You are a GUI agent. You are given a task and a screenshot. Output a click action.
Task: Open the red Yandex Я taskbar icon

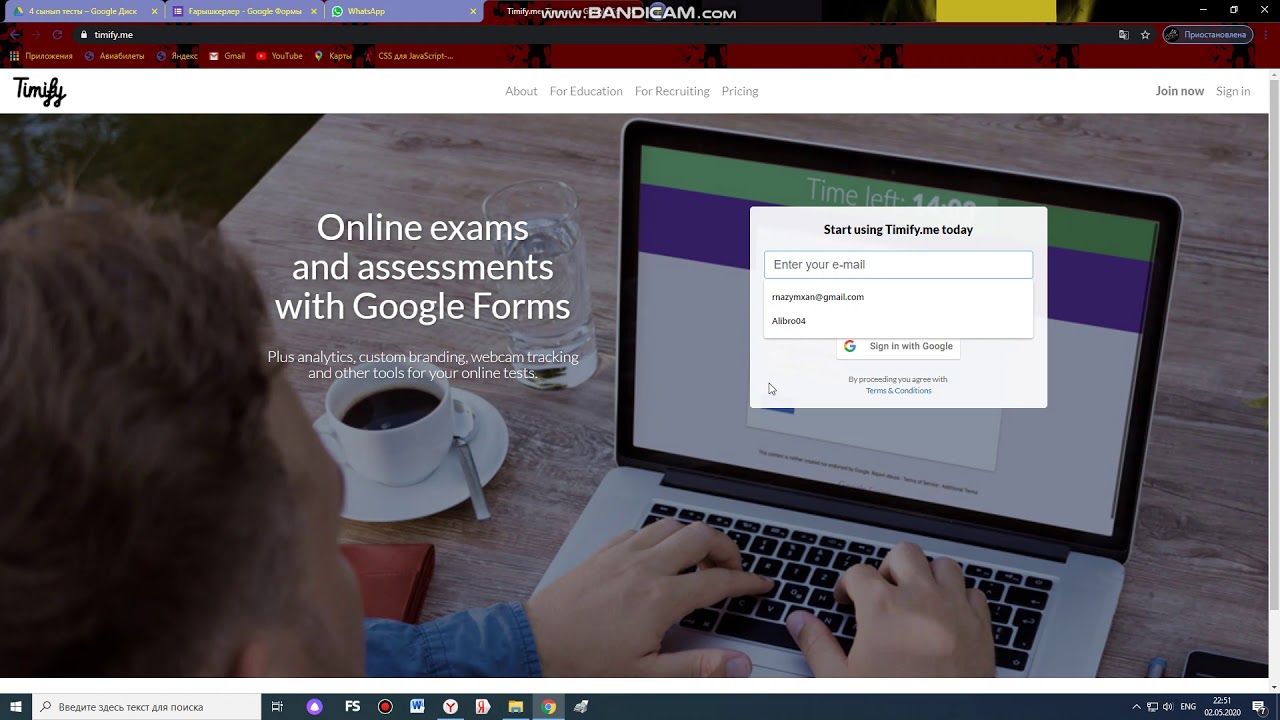(x=483, y=707)
